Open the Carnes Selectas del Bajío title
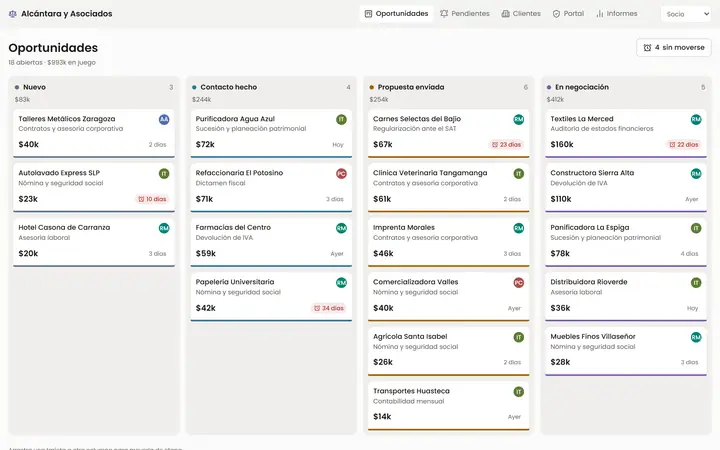Screen dimensions: 720x450 [x=416, y=118]
